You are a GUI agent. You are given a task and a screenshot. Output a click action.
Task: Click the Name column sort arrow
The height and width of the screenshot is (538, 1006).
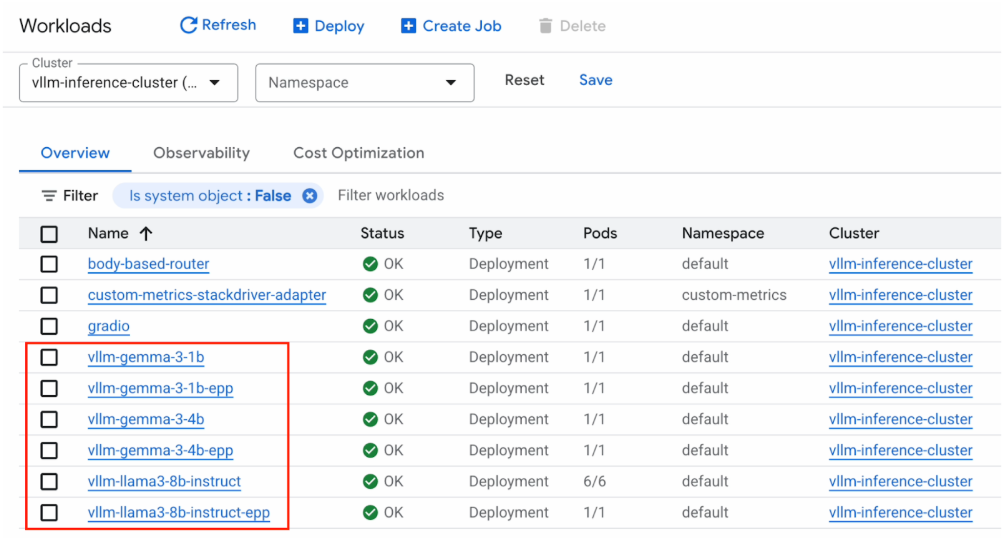(x=146, y=233)
